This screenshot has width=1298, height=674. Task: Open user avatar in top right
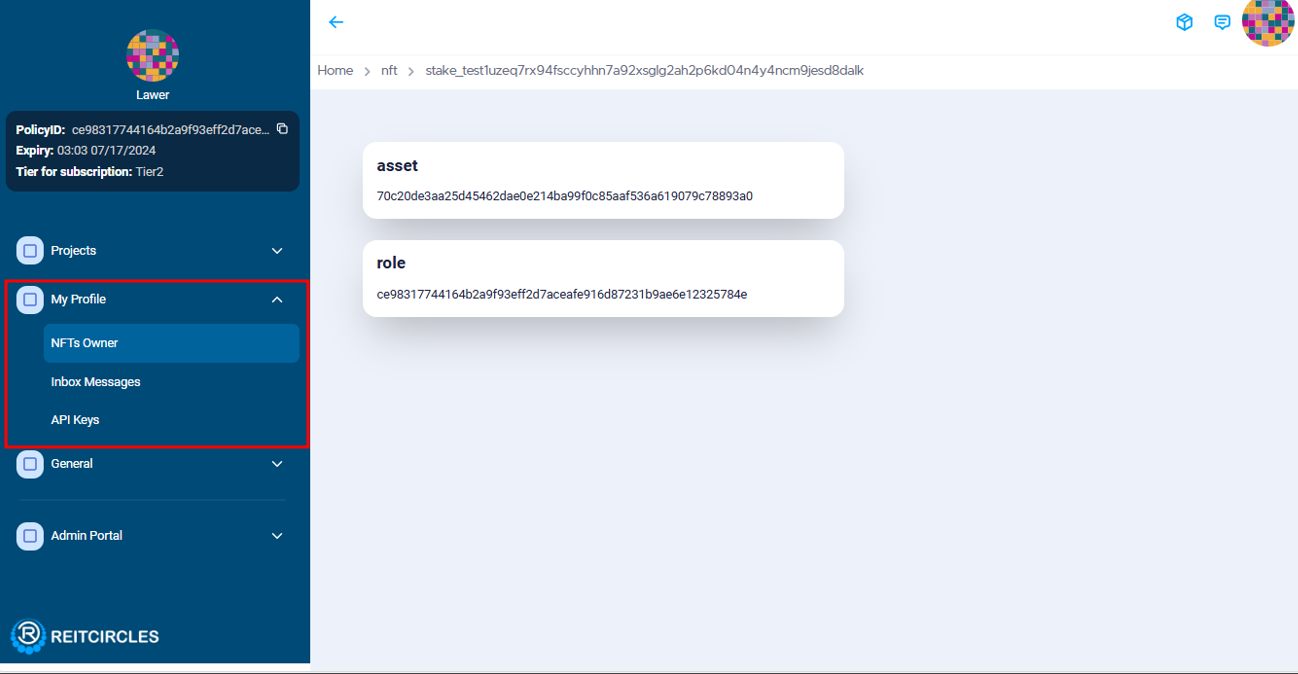click(1267, 22)
